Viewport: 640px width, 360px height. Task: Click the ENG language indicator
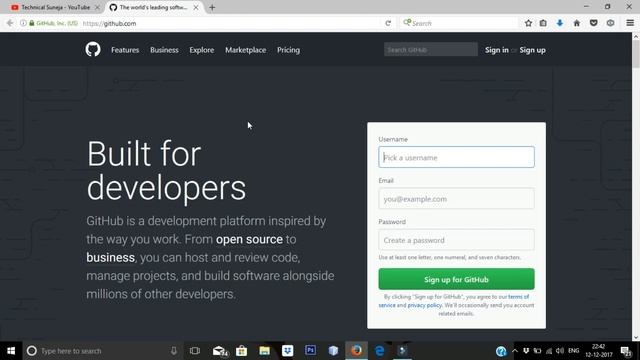click(573, 351)
